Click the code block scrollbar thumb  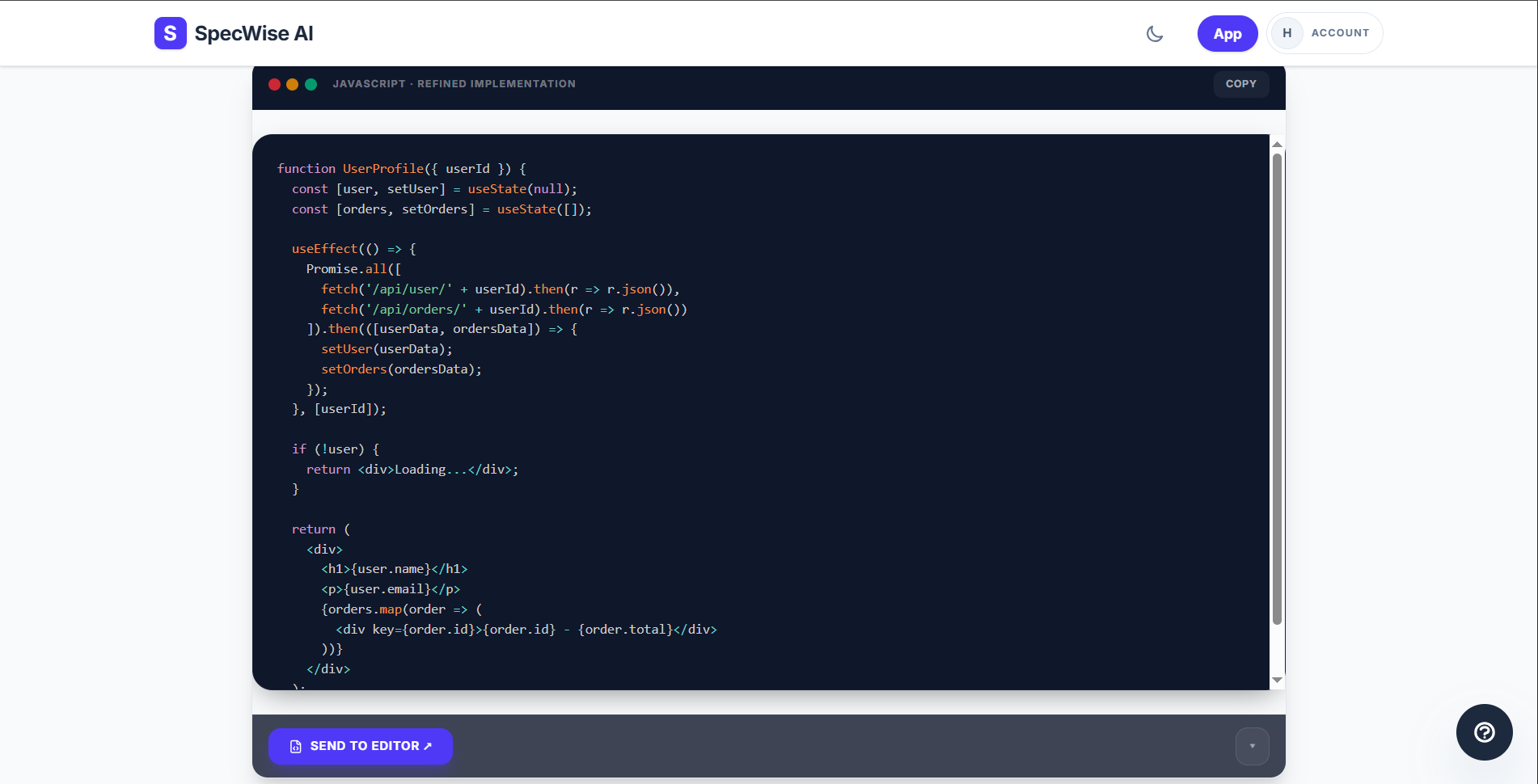pyautogui.click(x=1277, y=388)
